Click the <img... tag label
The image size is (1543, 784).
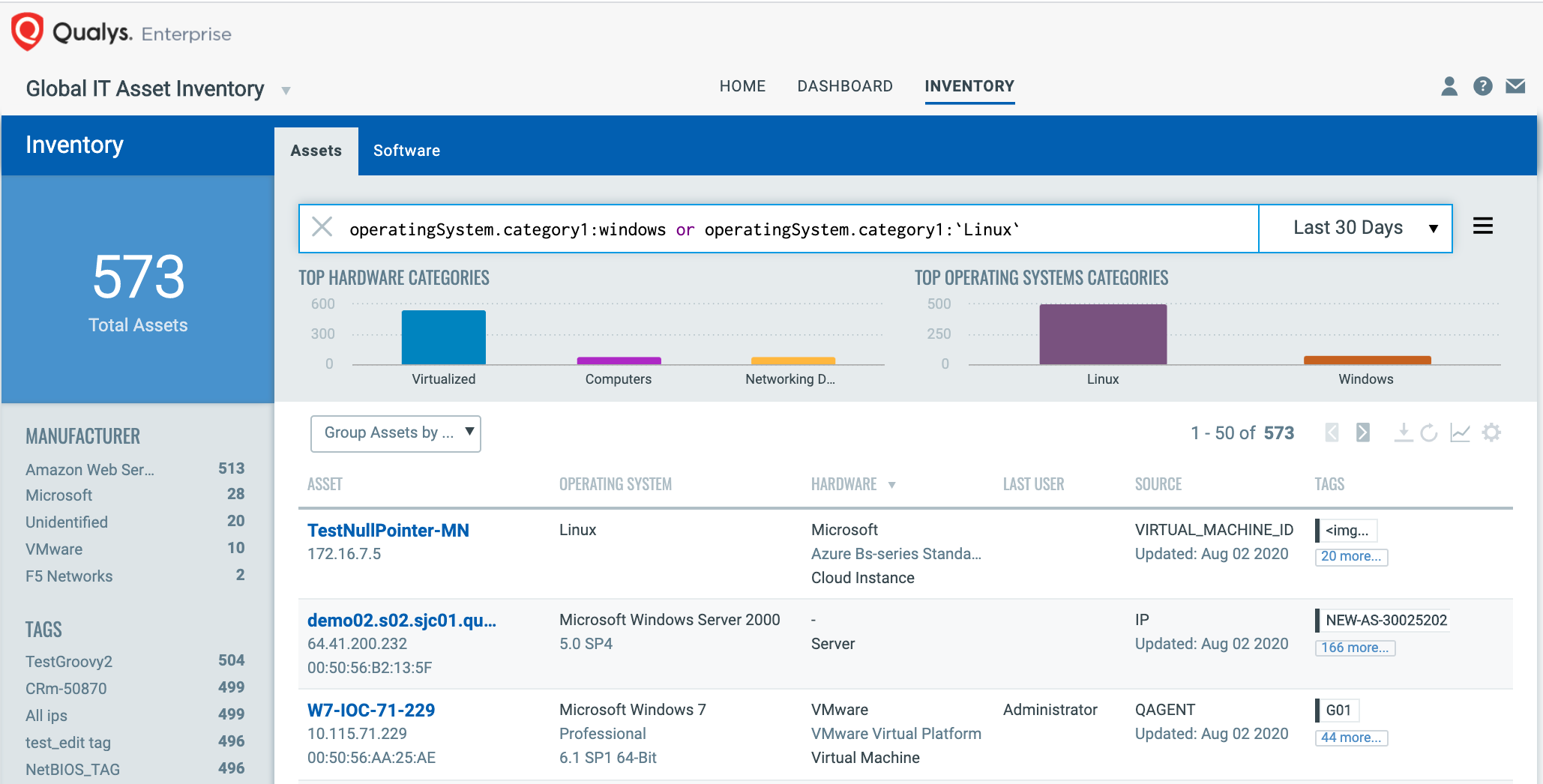(1347, 530)
